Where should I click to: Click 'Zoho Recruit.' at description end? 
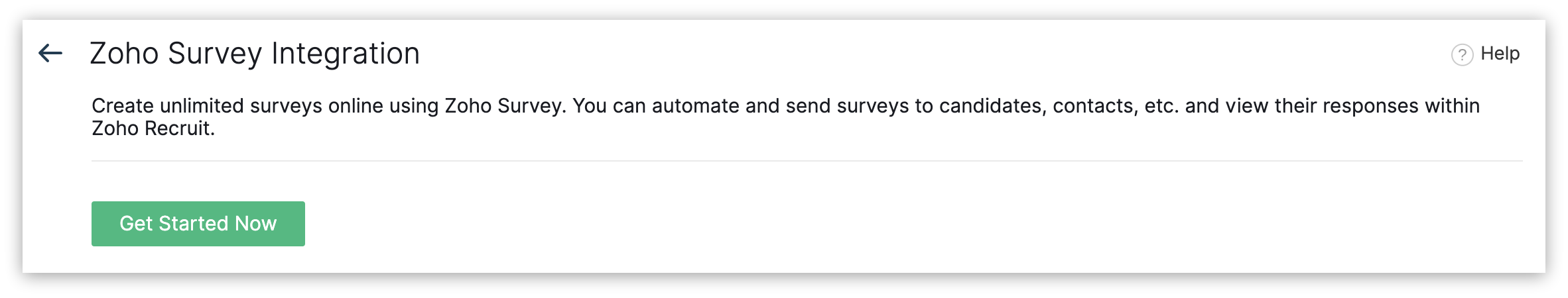pos(153,128)
